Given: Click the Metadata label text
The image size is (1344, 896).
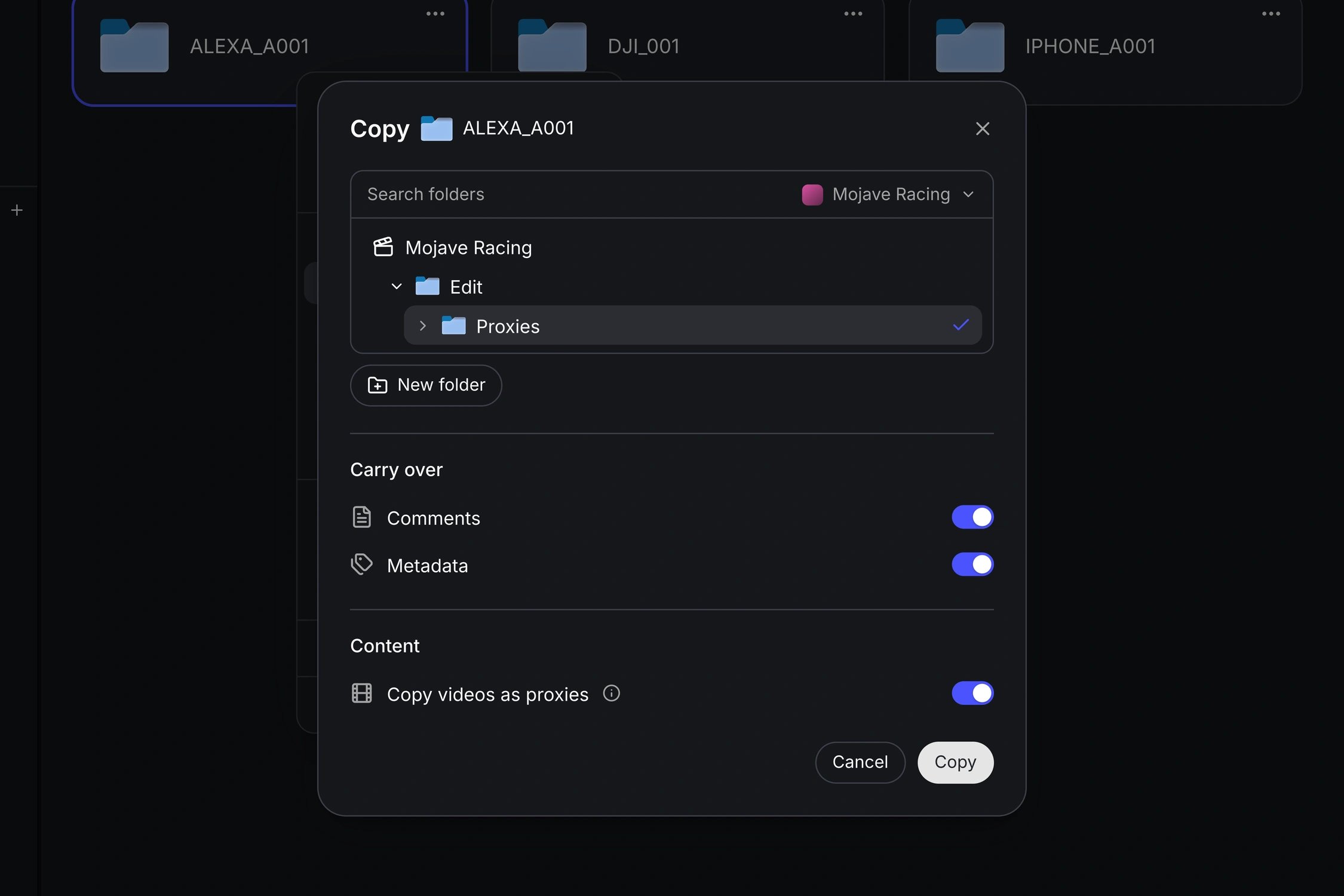Looking at the screenshot, I should coord(427,566).
